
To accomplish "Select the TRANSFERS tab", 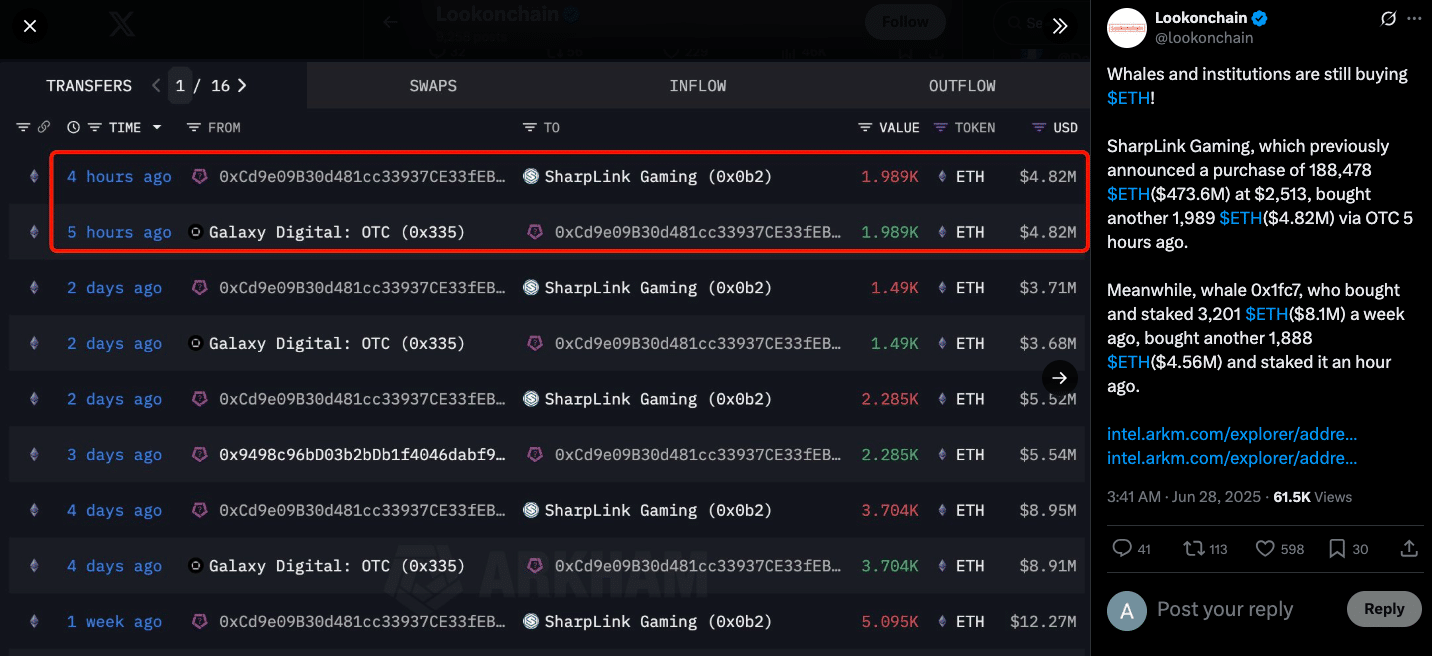I will (x=89, y=86).
